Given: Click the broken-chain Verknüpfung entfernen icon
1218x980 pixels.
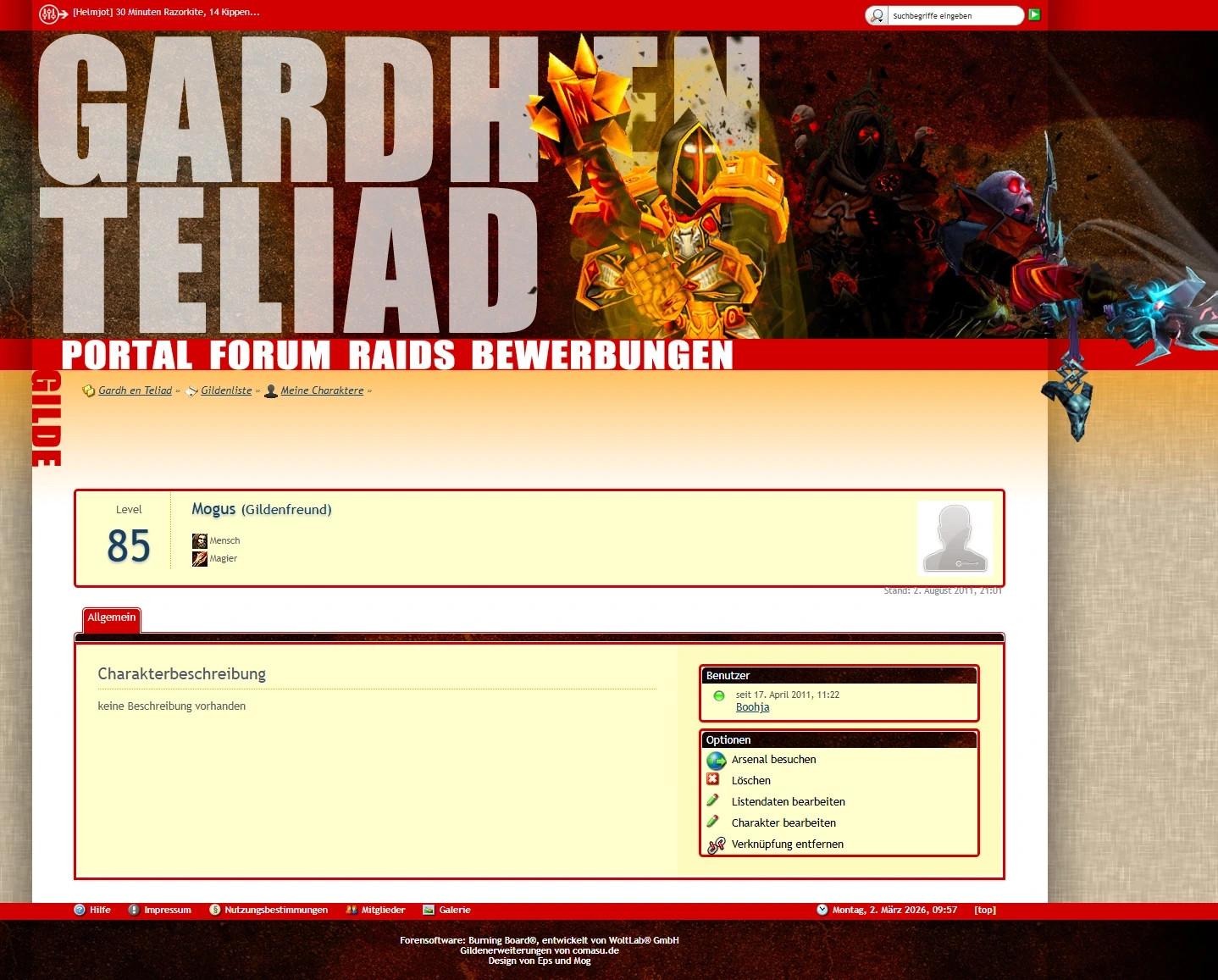Looking at the screenshot, I should tap(717, 844).
